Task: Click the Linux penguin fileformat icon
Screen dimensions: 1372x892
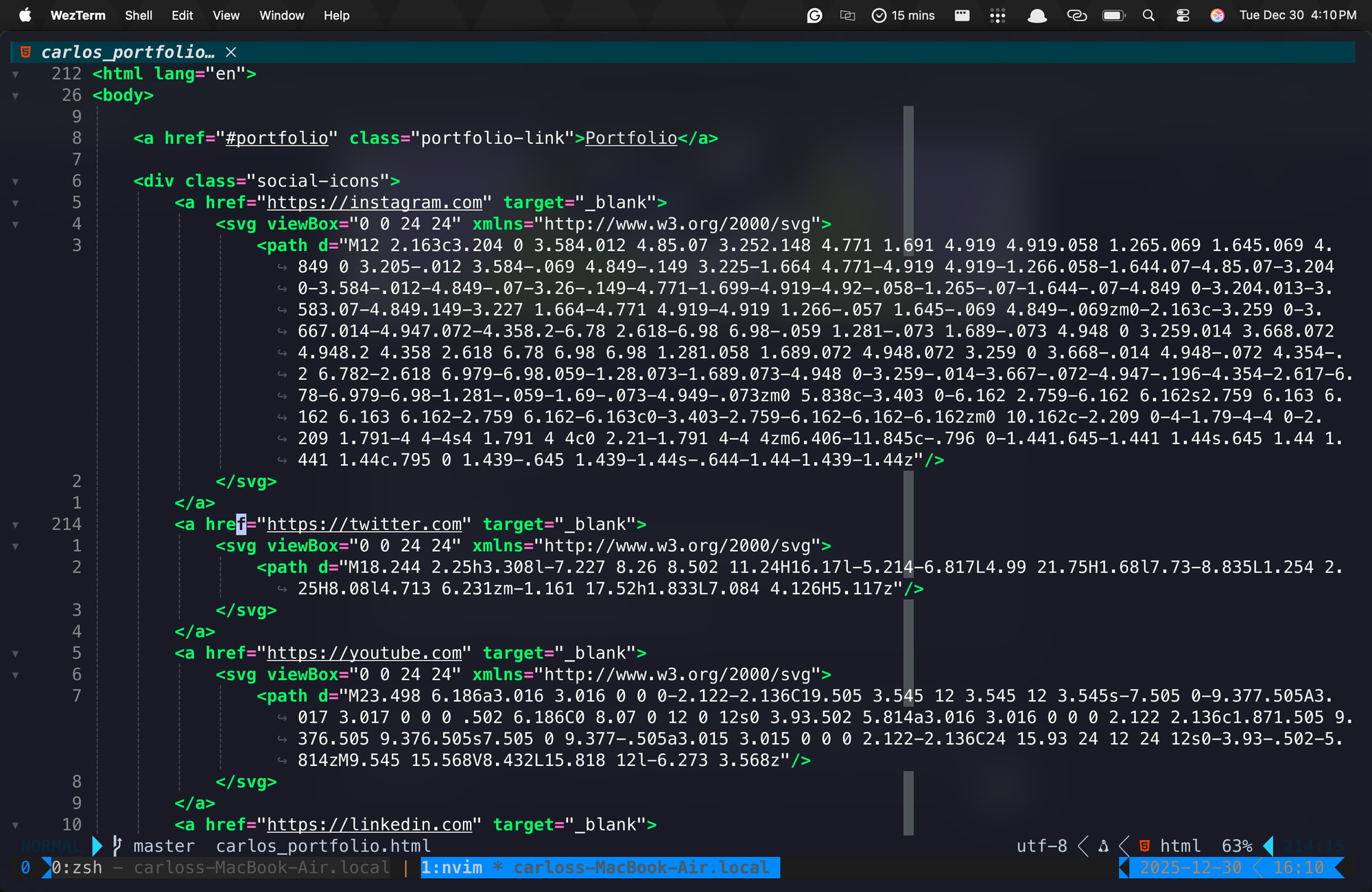Action: click(1103, 846)
